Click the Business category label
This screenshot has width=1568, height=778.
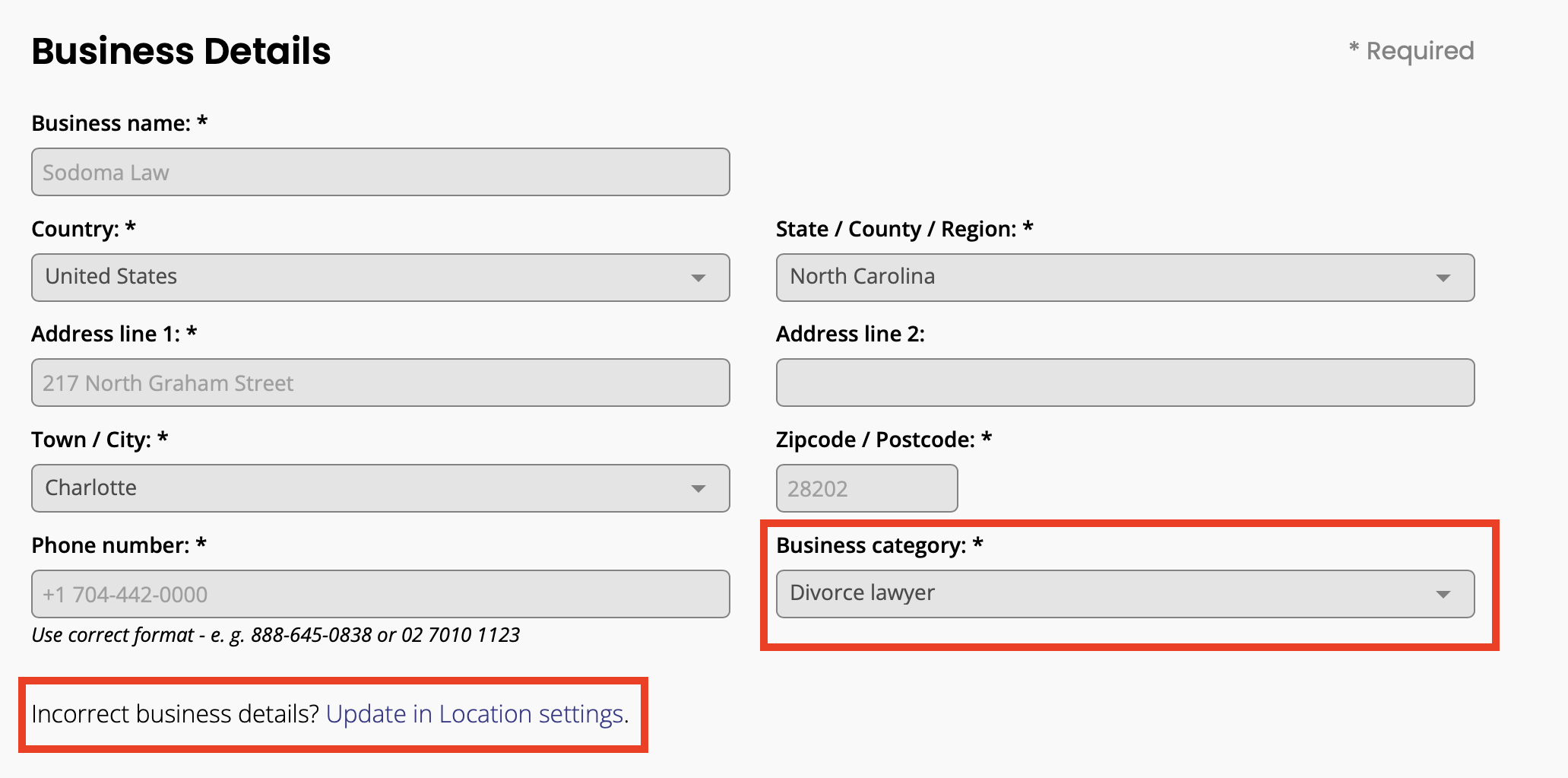click(879, 545)
